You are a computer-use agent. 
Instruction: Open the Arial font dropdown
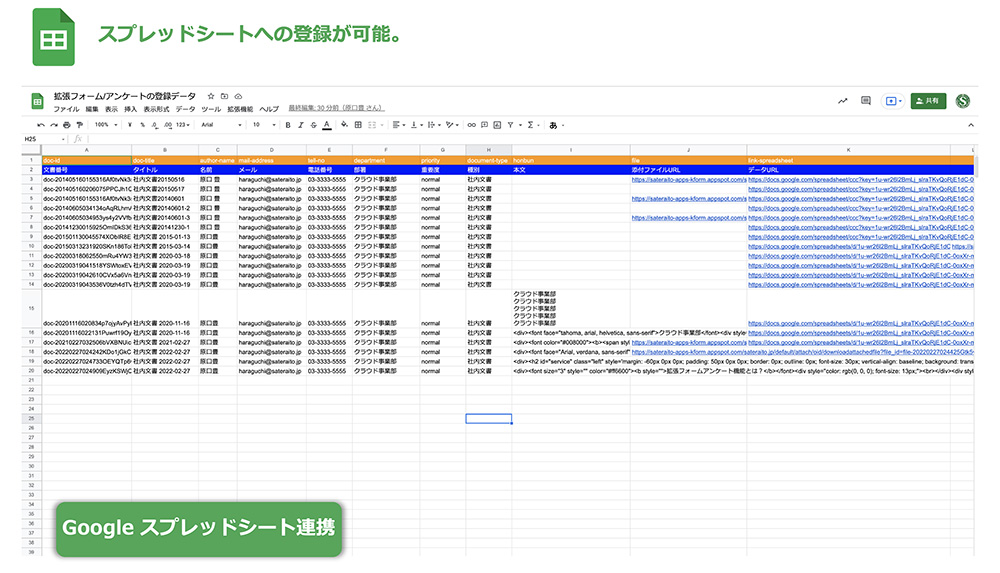click(221, 125)
